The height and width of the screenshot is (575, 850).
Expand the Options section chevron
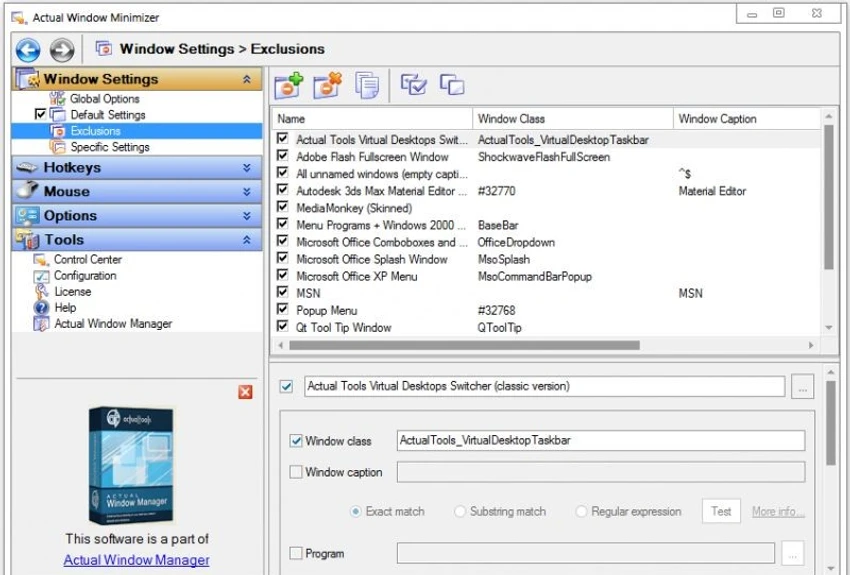pos(247,215)
